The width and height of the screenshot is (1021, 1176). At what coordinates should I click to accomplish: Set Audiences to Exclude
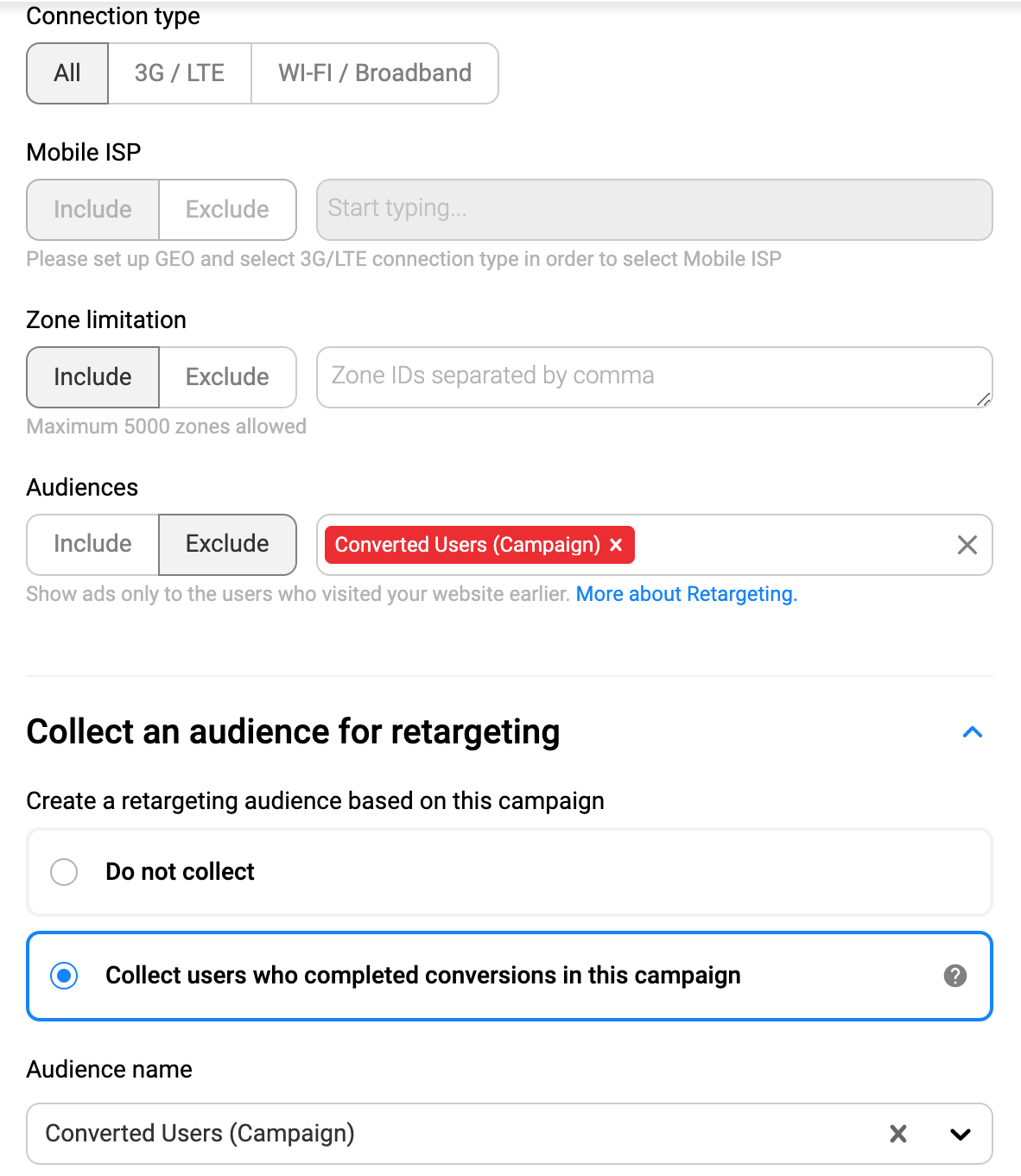[x=227, y=544]
